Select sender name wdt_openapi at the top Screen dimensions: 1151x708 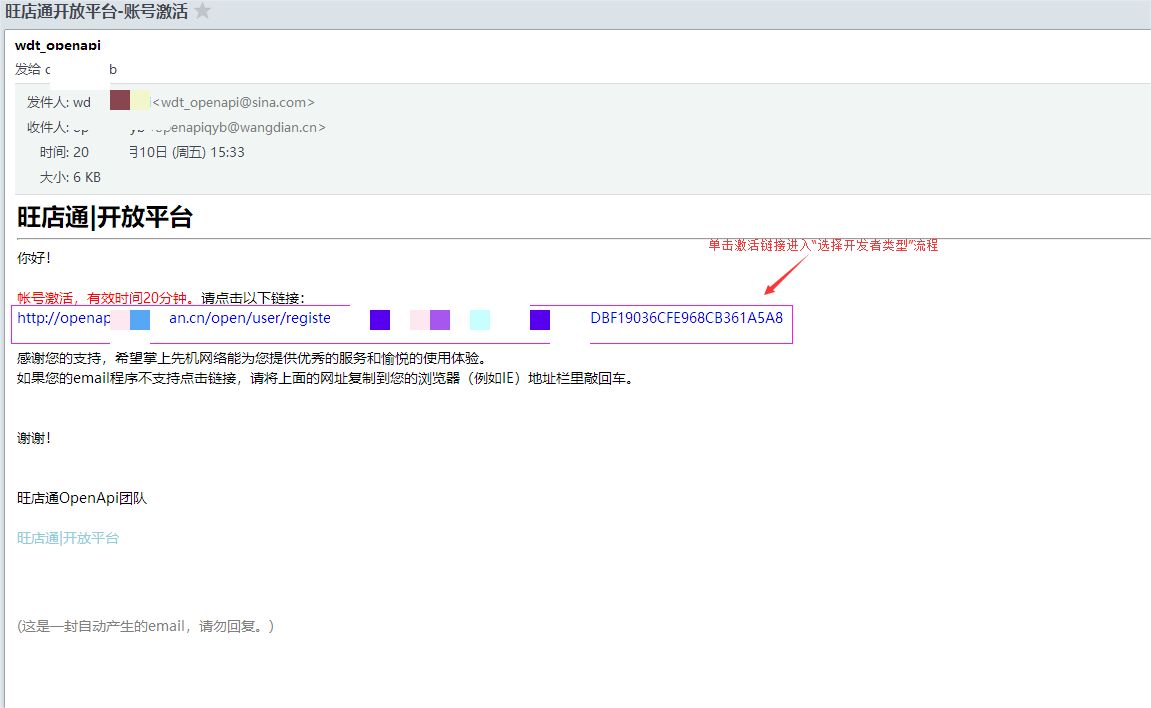click(x=58, y=45)
